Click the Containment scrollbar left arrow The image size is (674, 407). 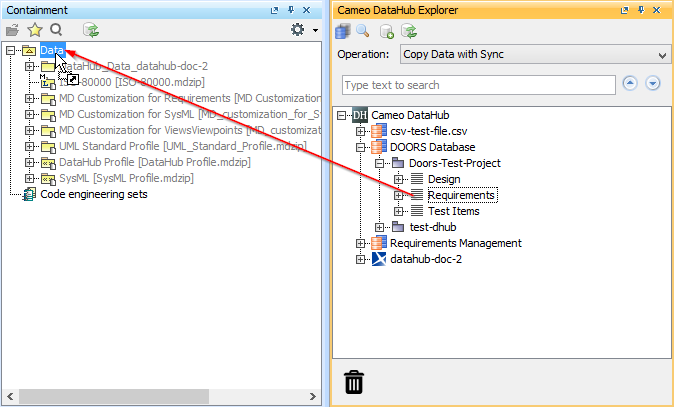click(x=10, y=397)
